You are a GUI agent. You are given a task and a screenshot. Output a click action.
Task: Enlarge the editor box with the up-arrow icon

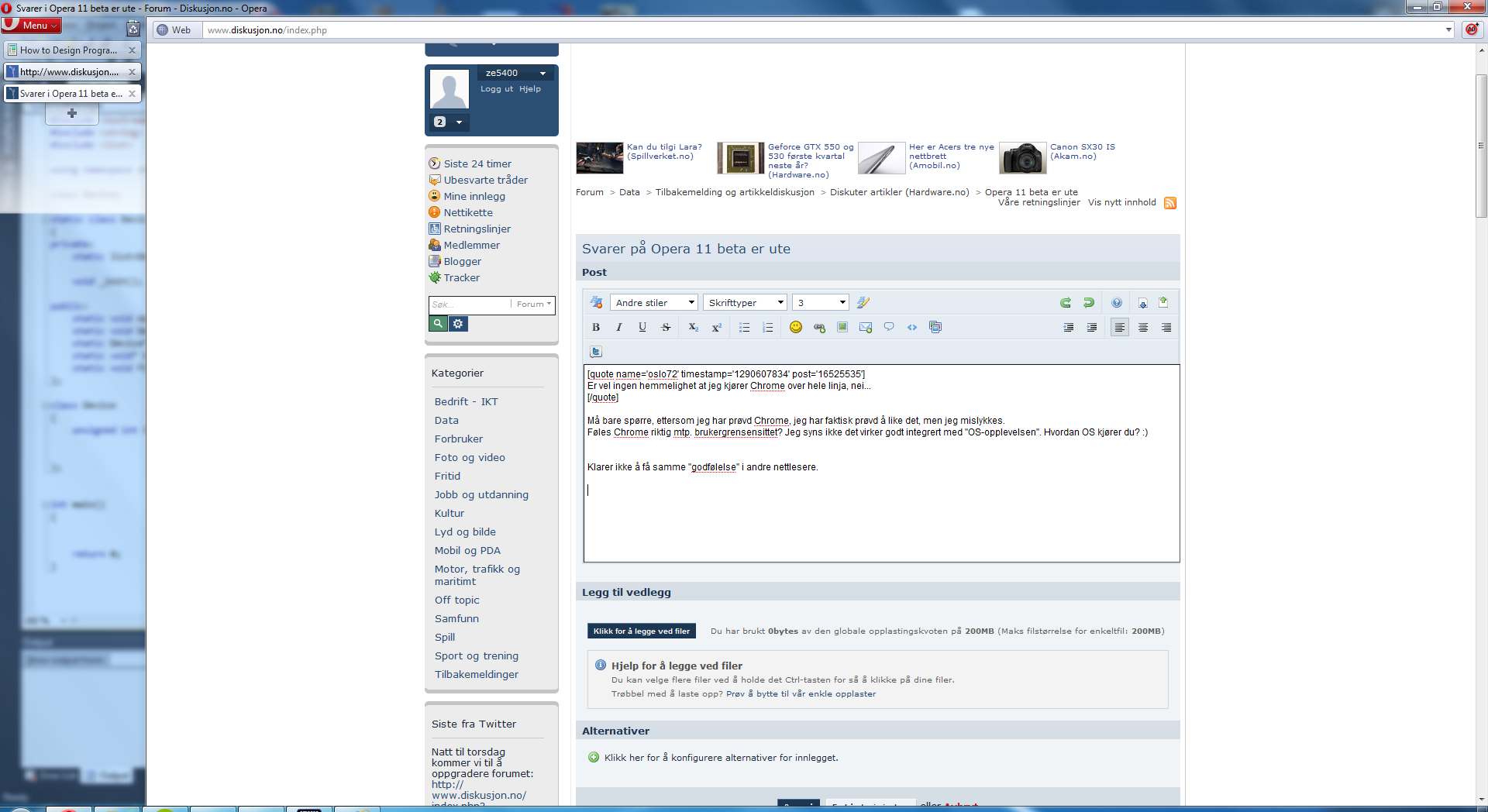(x=1163, y=302)
